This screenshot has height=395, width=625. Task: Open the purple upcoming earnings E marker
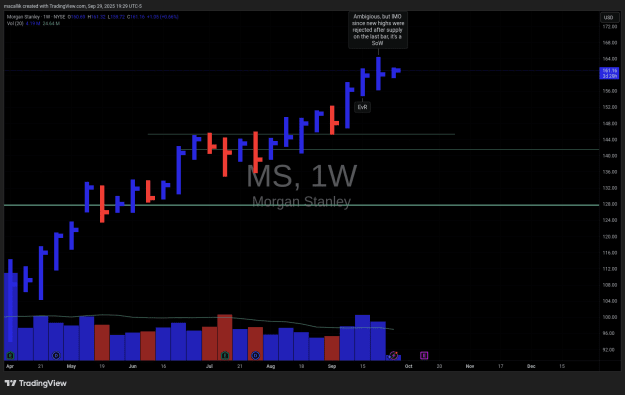pyautogui.click(x=424, y=355)
